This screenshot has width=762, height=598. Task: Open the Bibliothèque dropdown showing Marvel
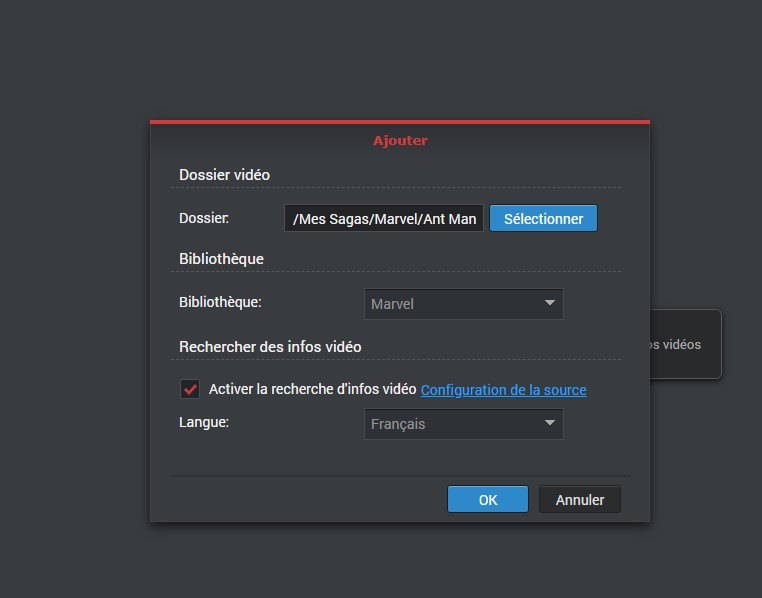pos(464,304)
